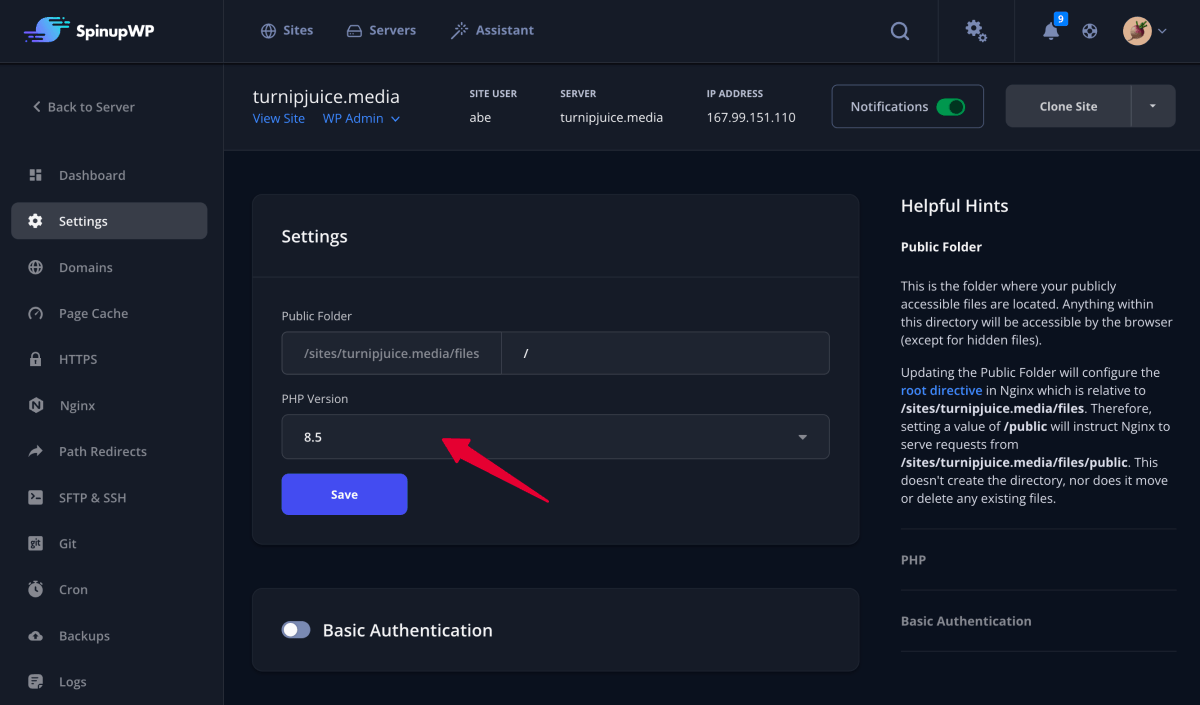Open the user avatar menu

tap(1145, 31)
